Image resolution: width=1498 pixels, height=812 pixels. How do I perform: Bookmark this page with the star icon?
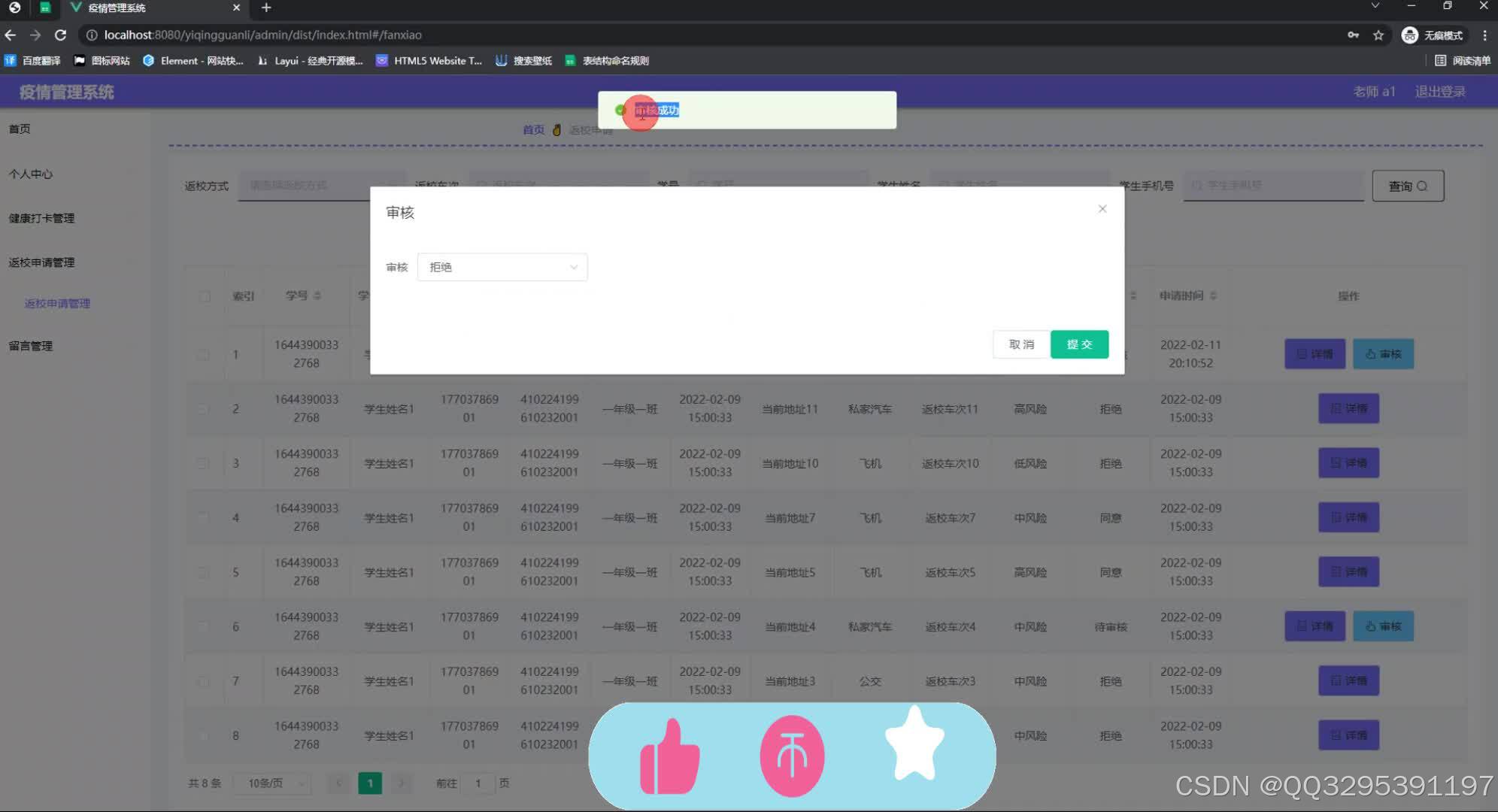(x=1378, y=35)
